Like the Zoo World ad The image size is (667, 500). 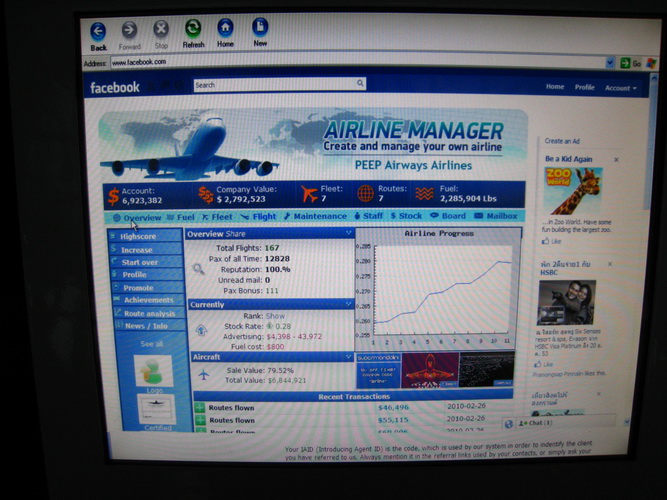(551, 241)
